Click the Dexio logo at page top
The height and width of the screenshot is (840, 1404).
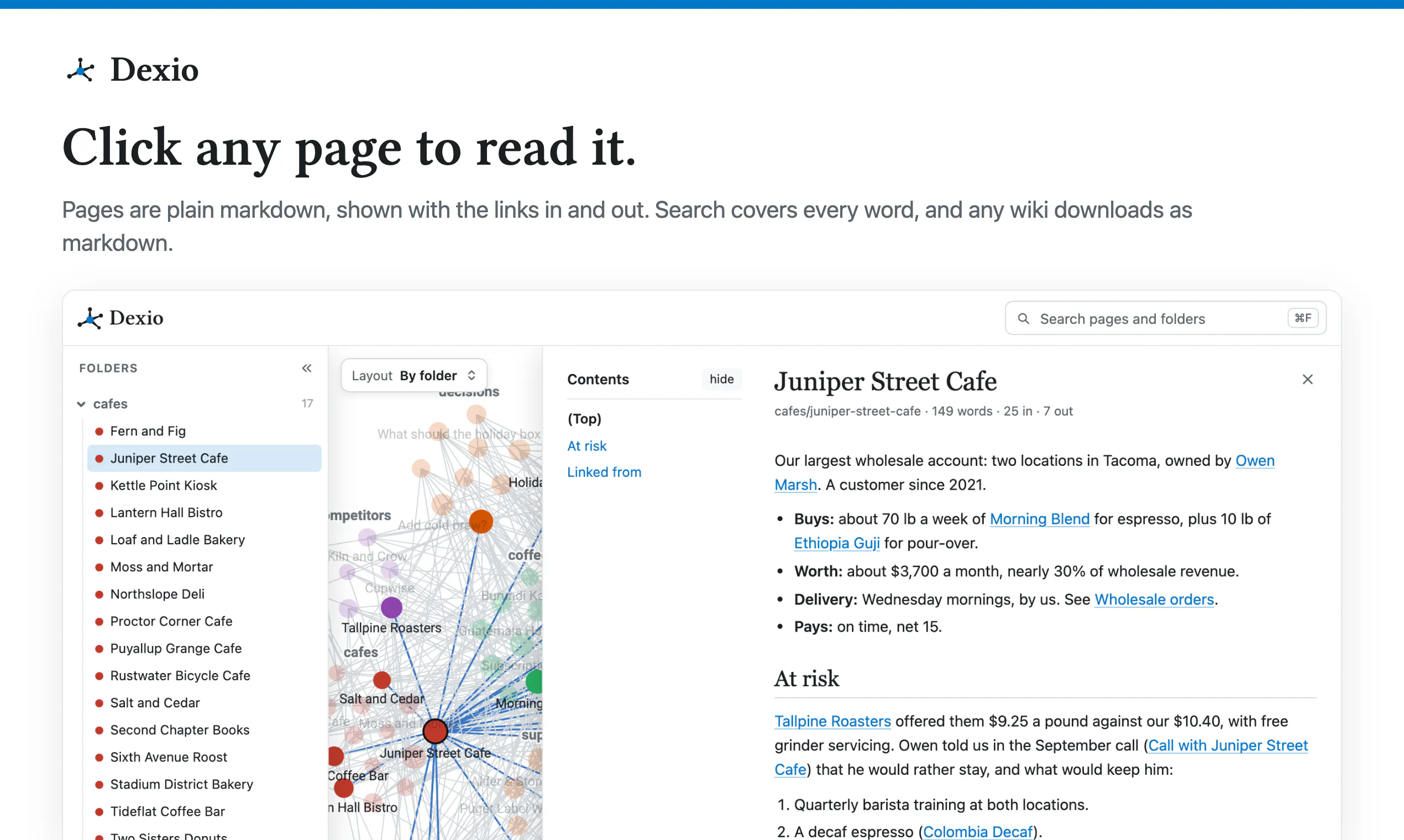click(132, 70)
